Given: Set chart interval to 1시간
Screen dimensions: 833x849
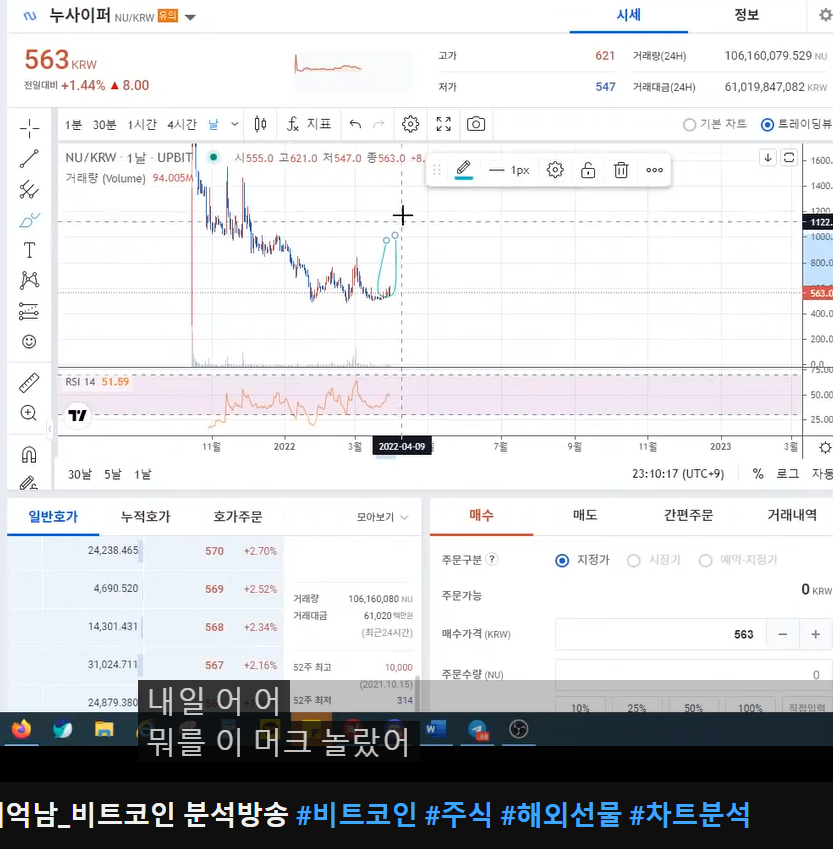Looking at the screenshot, I should pos(142,125).
